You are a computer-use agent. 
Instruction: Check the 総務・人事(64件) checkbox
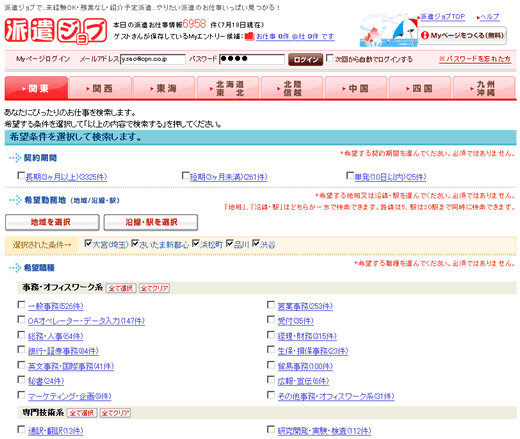[x=21, y=335]
